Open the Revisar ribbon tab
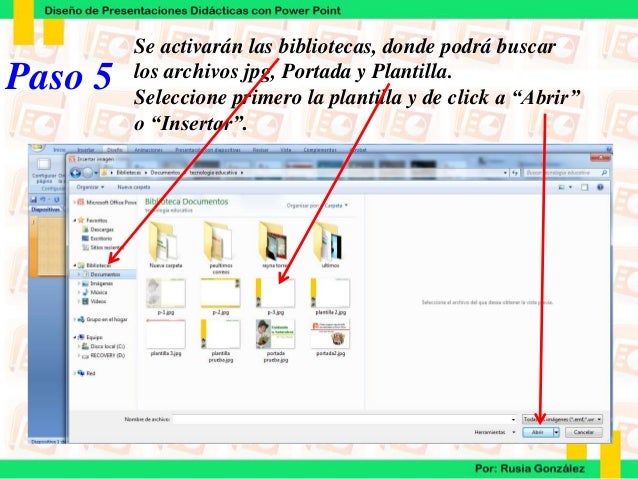The image size is (638, 479). pos(260,150)
